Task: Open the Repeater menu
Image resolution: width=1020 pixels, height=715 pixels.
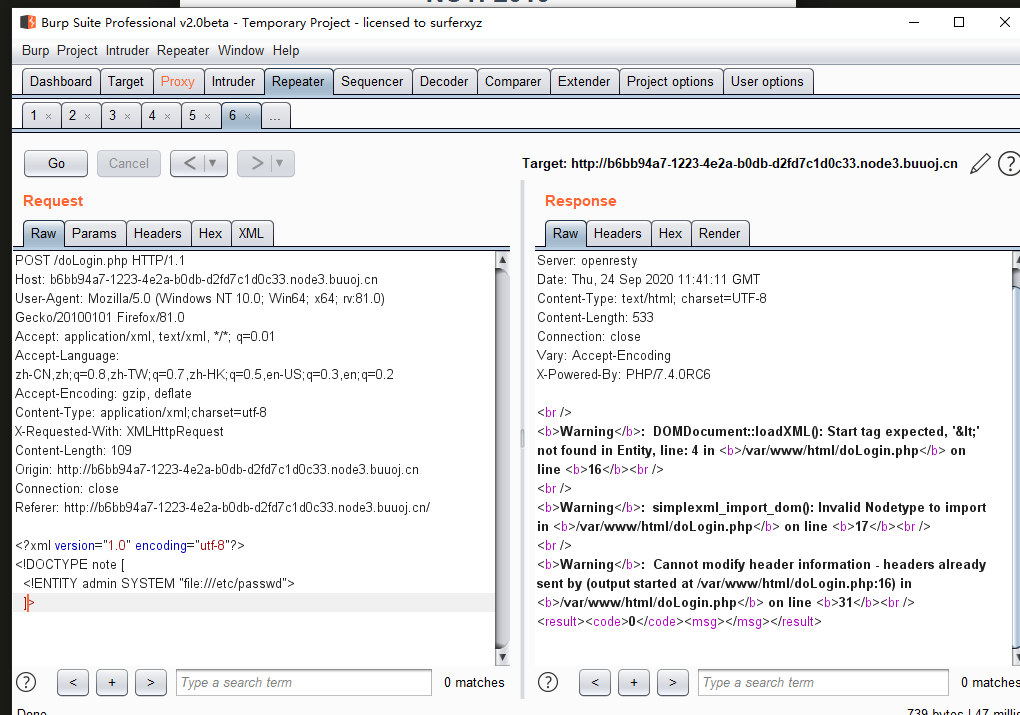Action: [x=183, y=51]
